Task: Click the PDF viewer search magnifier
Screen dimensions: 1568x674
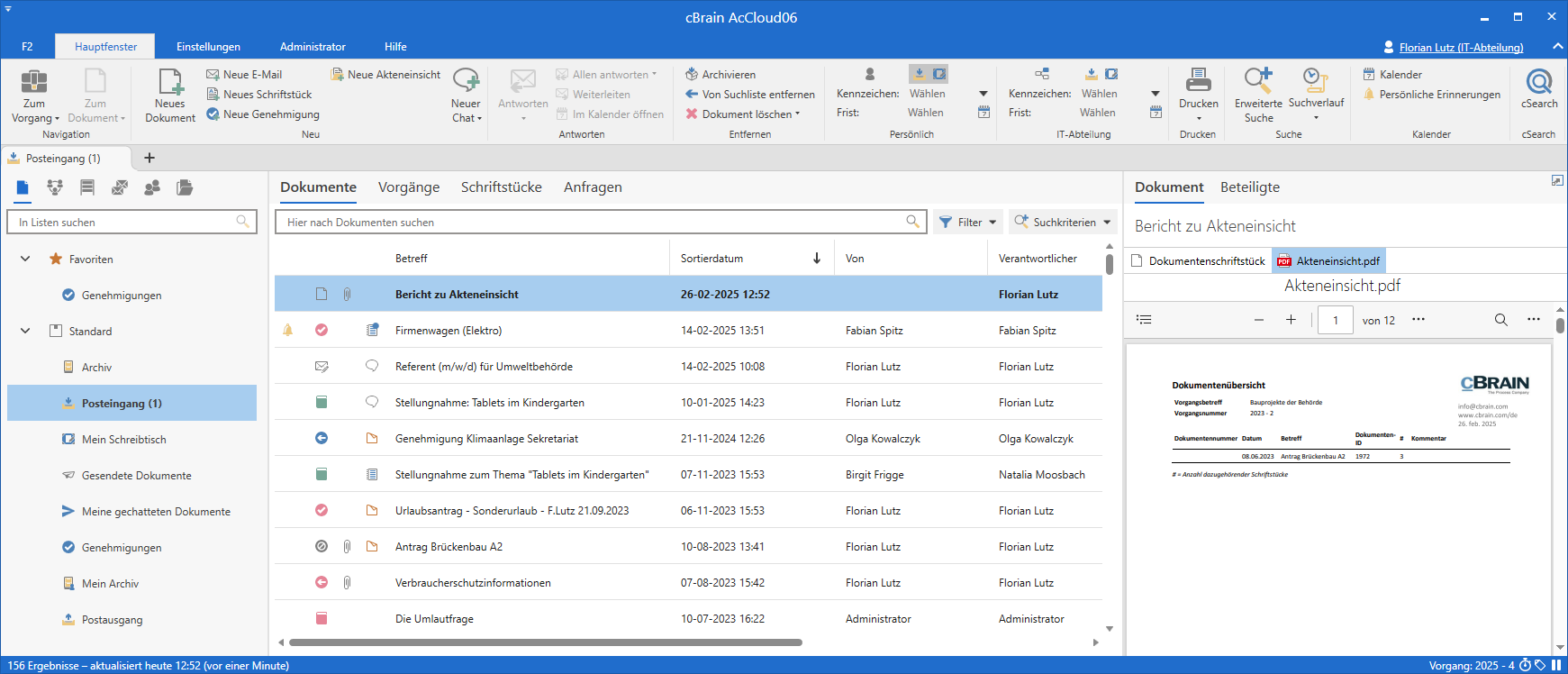Action: (x=1500, y=320)
